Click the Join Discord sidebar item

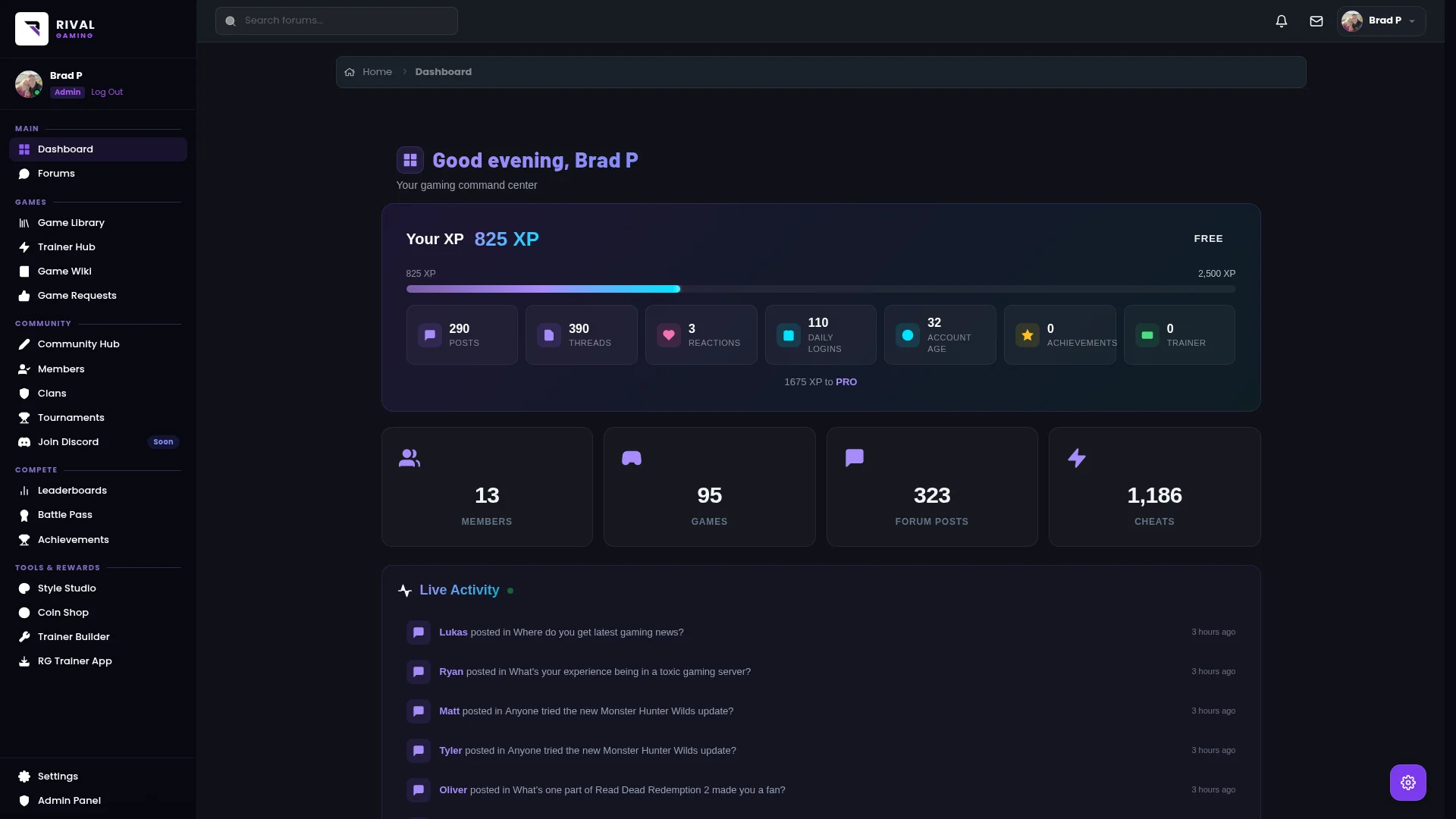tap(68, 442)
